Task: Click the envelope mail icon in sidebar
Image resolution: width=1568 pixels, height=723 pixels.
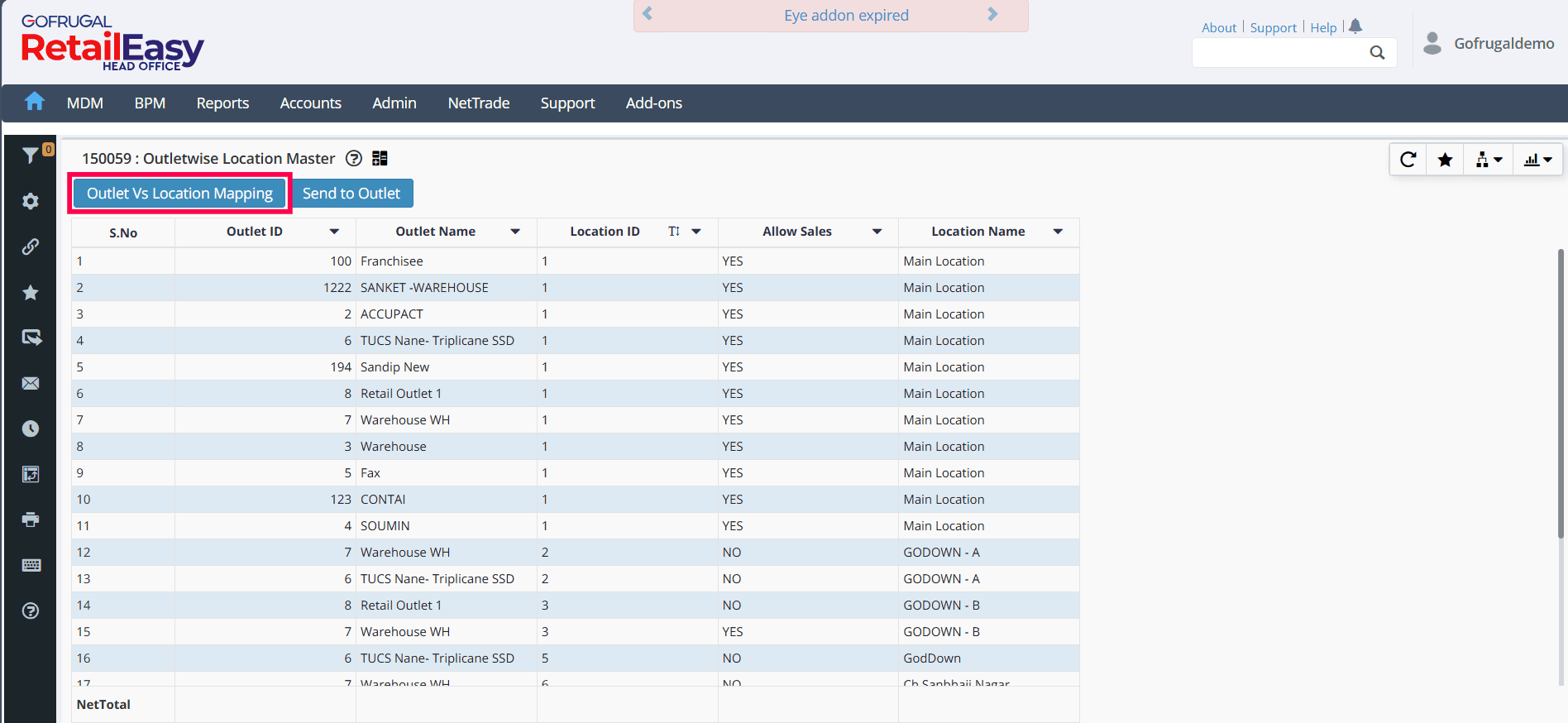Action: tap(31, 383)
